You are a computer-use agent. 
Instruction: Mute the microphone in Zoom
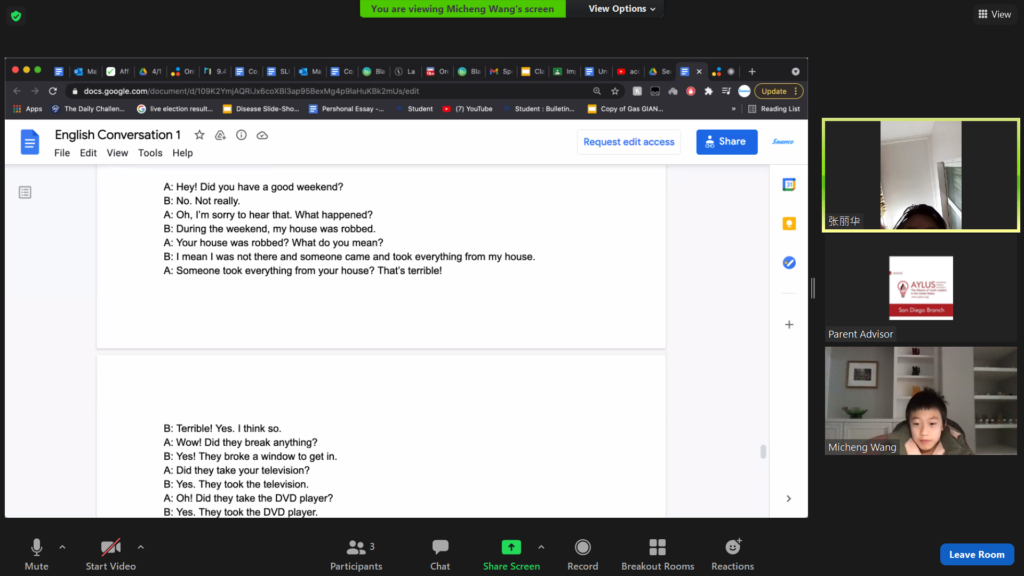click(x=37, y=554)
